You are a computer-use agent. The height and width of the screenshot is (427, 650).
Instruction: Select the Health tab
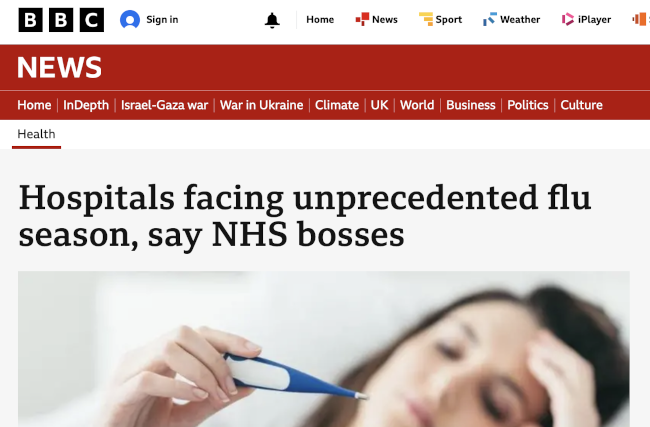pyautogui.click(x=36, y=134)
